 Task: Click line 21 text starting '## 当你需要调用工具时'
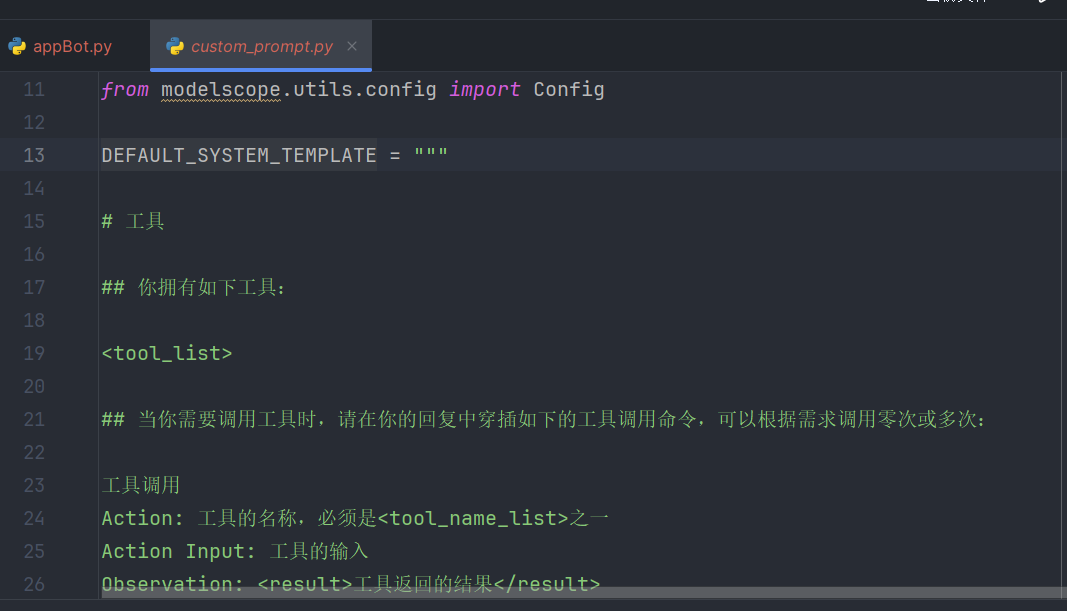(543, 419)
